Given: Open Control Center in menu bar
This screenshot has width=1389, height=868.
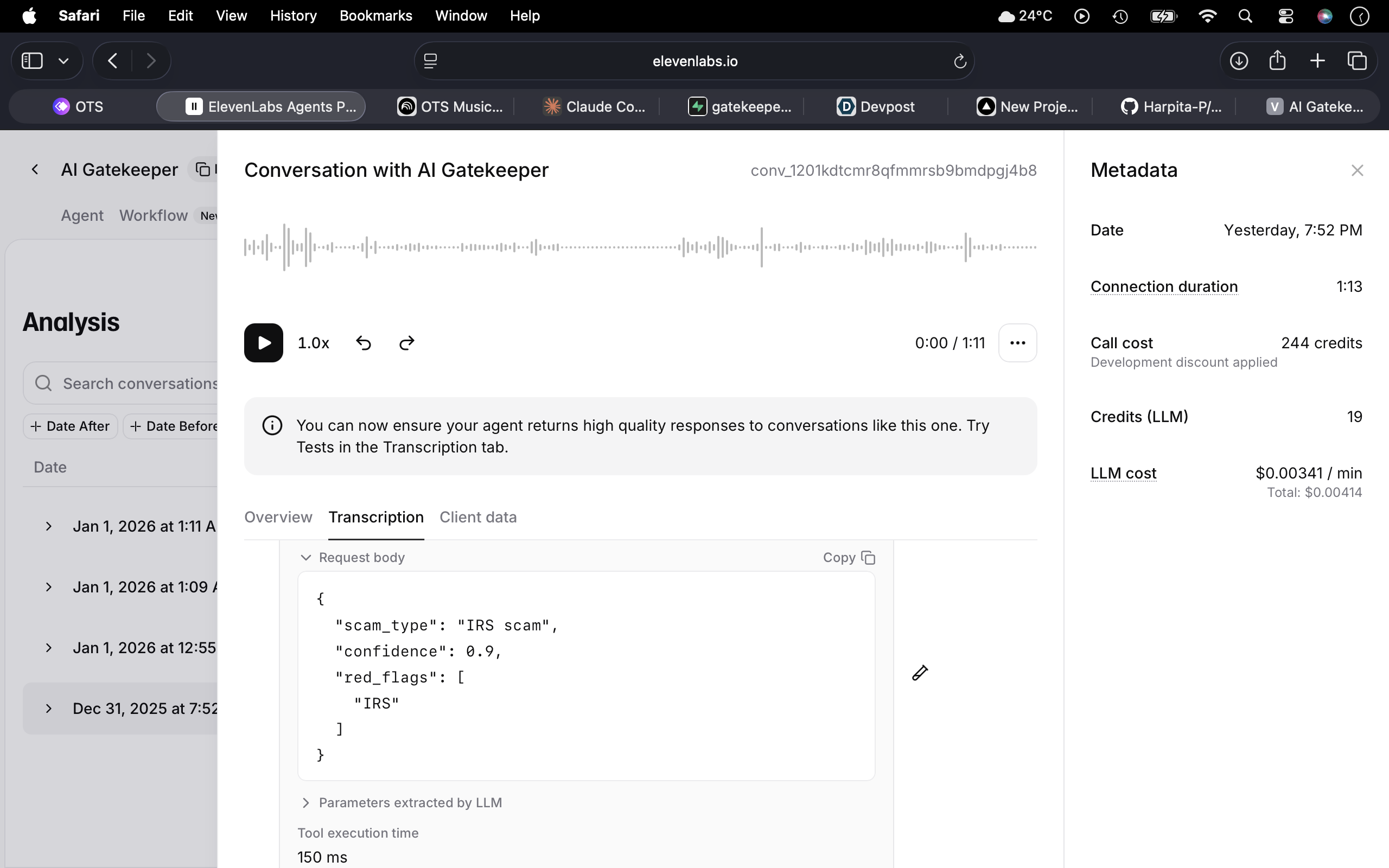Looking at the screenshot, I should (x=1286, y=16).
